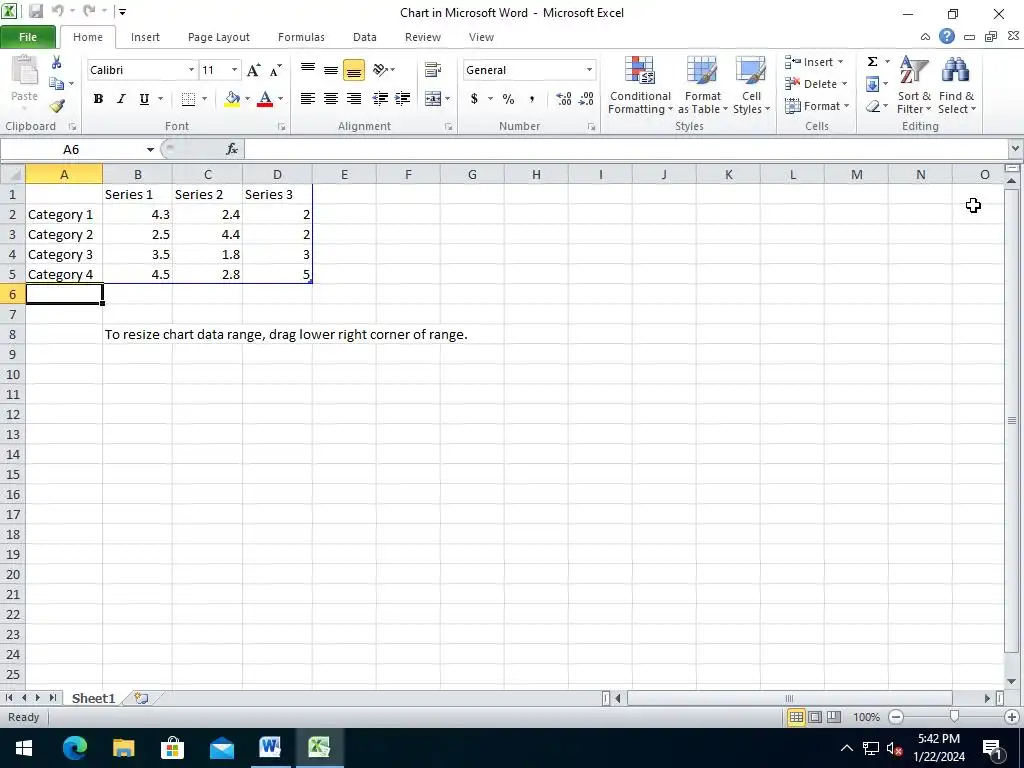Open the File tab
Screen dimensions: 1024x768
(28, 37)
